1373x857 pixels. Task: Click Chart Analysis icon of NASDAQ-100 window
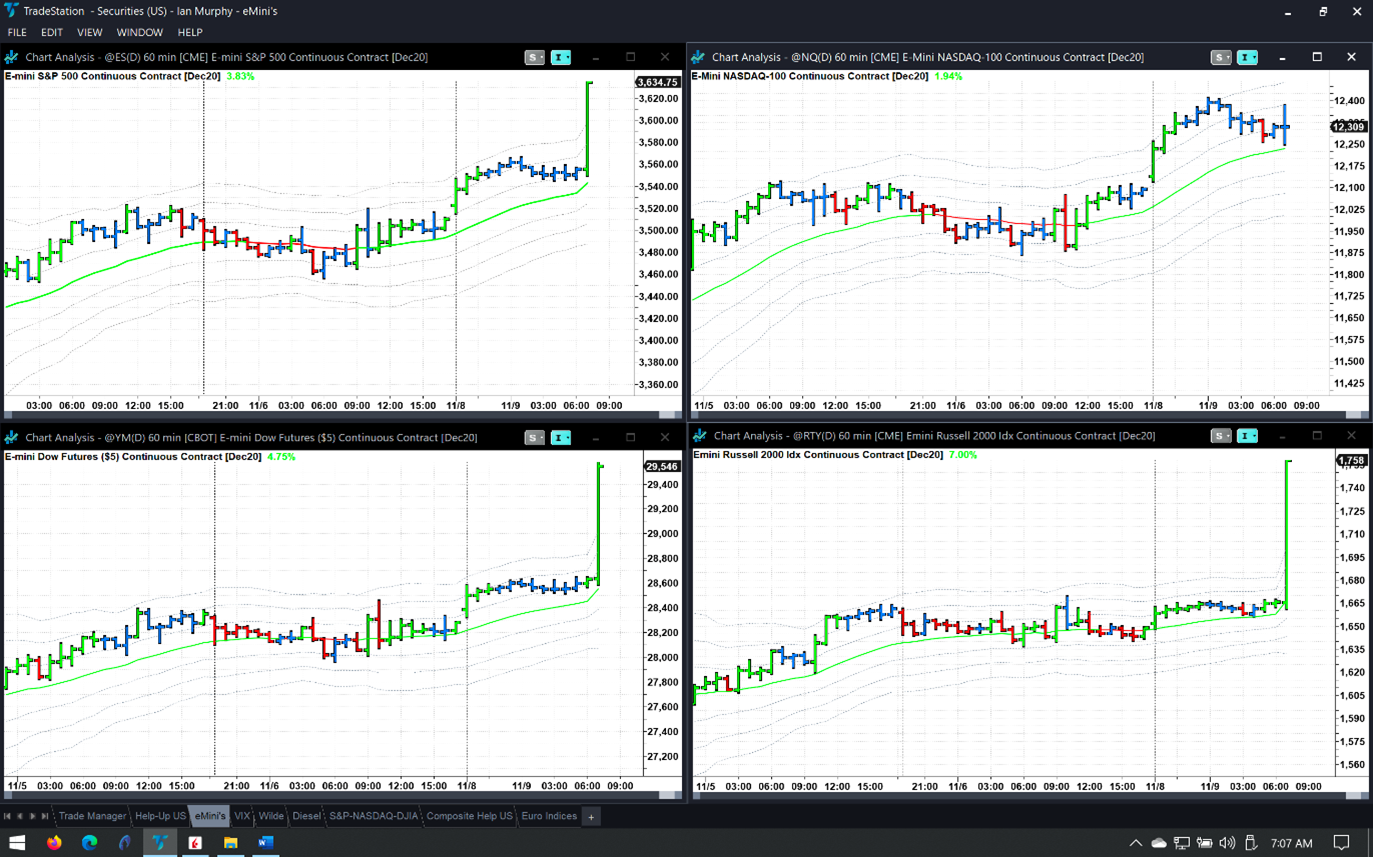pyautogui.click(x=698, y=58)
